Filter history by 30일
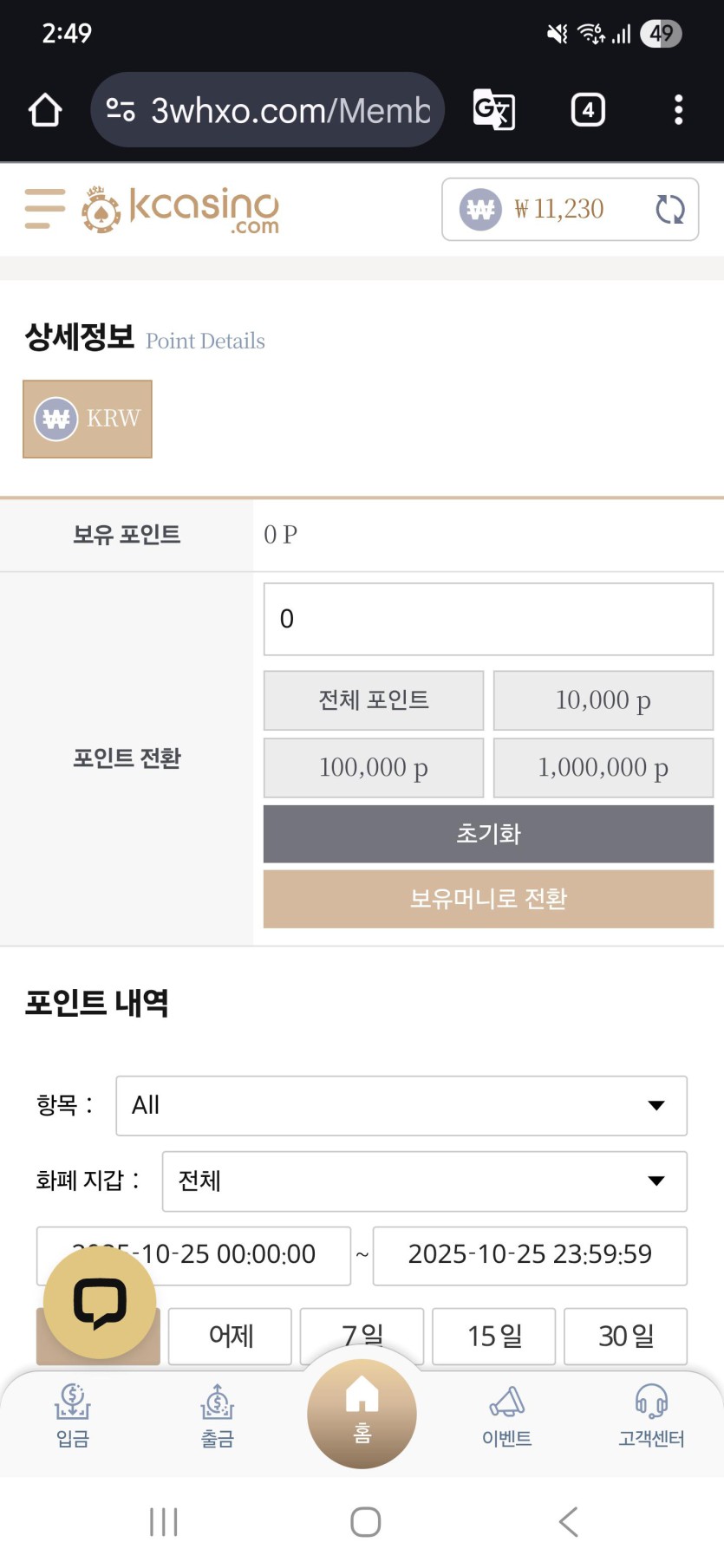Screen dimensions: 724x1568 (x=625, y=1336)
